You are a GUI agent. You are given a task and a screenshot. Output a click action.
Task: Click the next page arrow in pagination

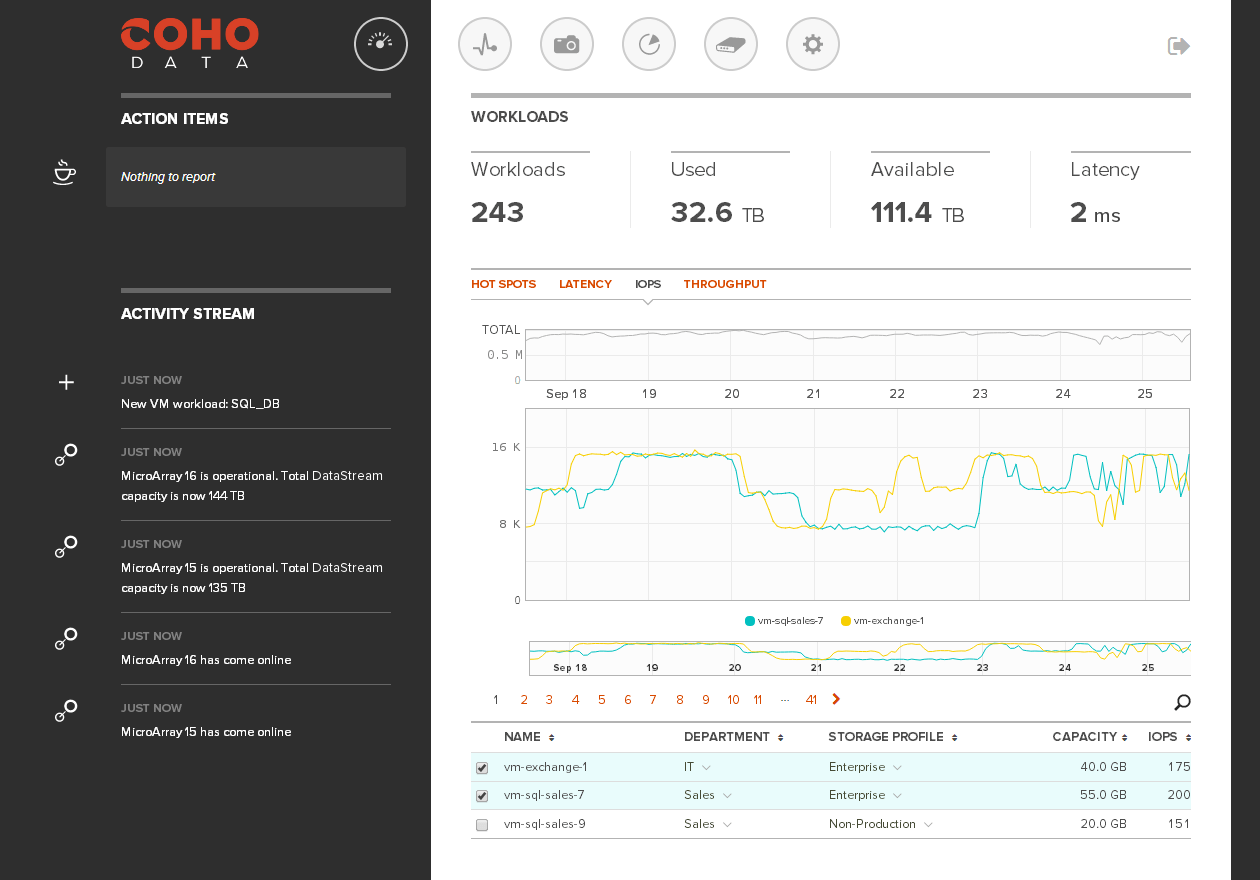836,699
